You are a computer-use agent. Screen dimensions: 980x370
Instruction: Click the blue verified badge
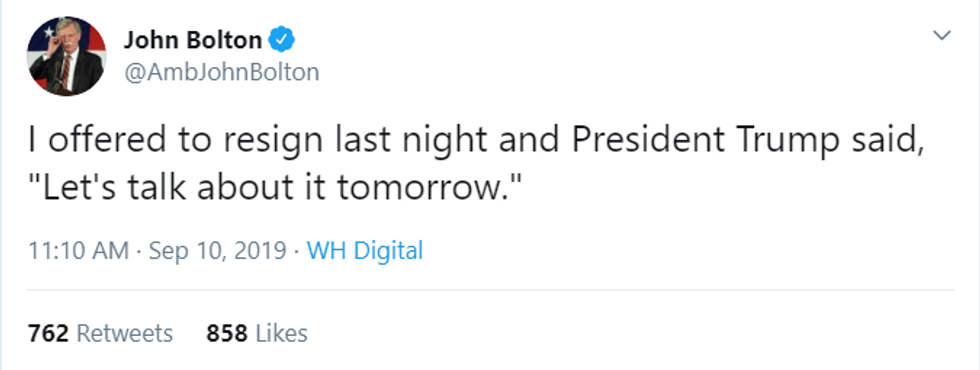281,40
